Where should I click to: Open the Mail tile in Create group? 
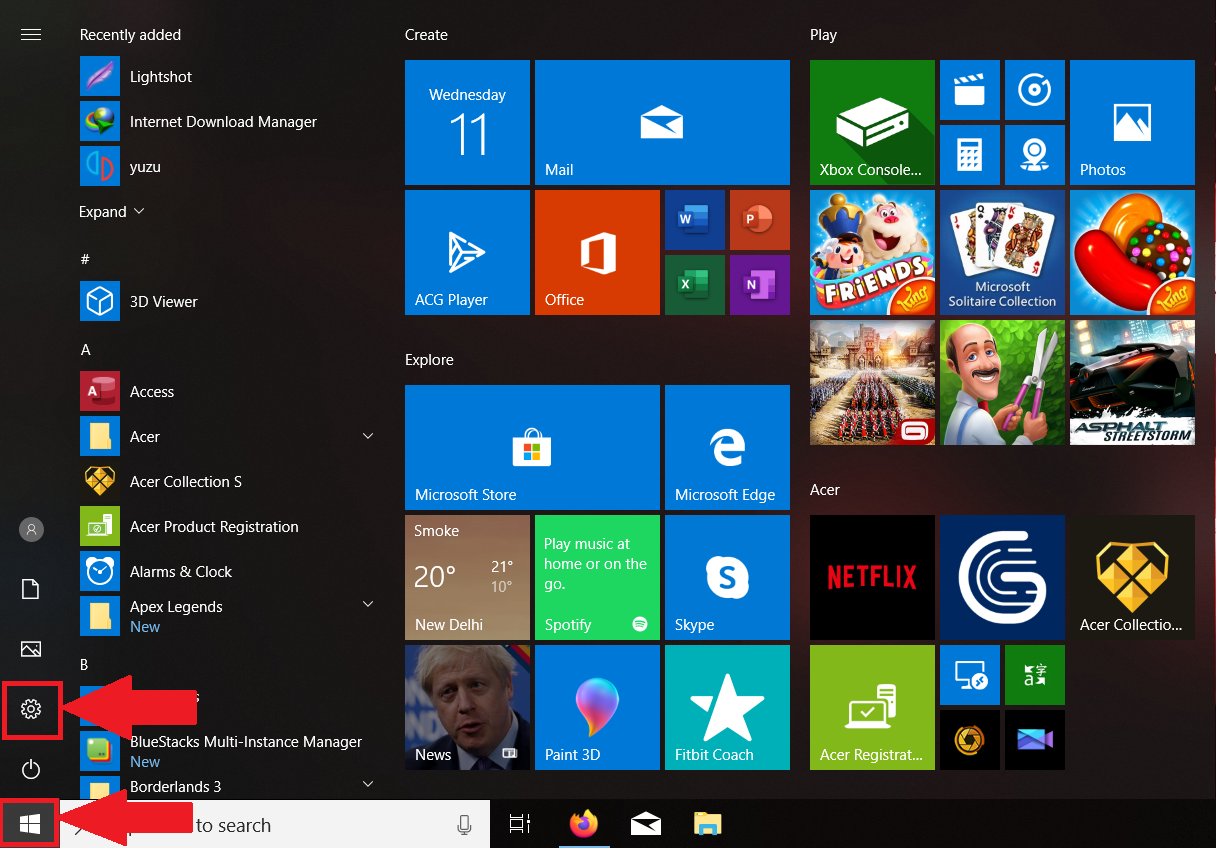(x=662, y=122)
